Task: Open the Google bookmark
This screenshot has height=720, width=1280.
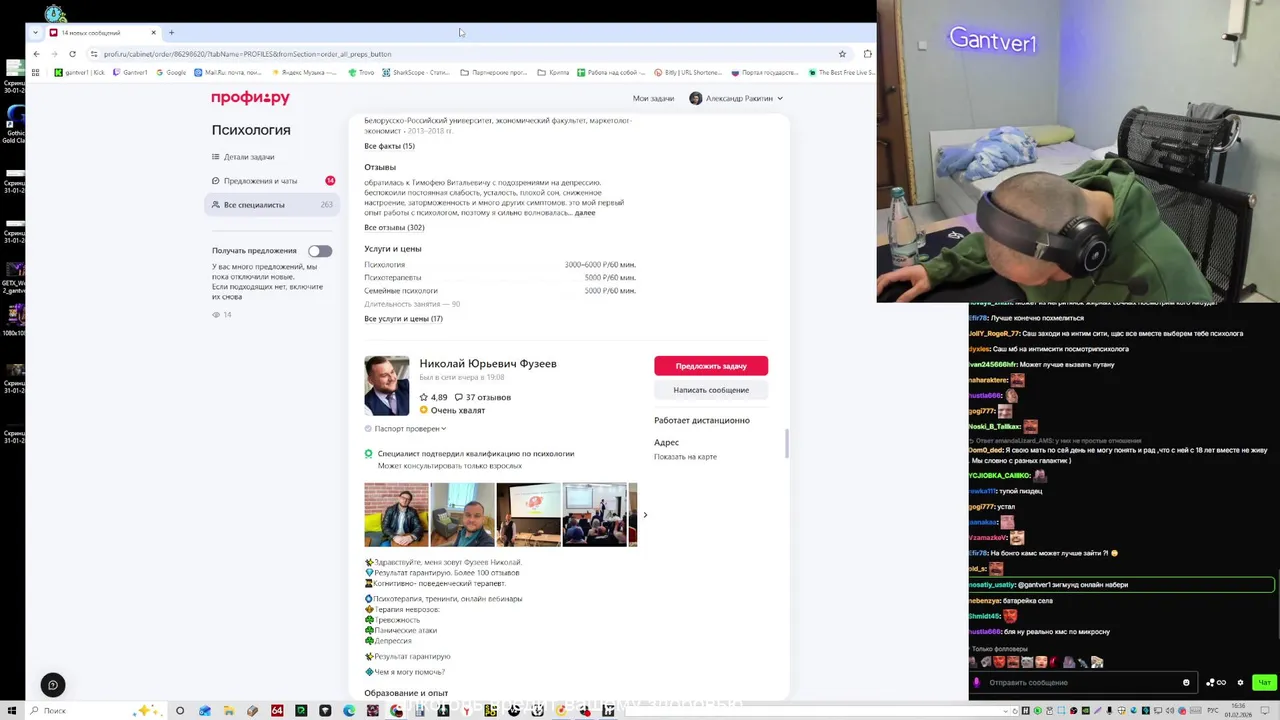Action: [171, 72]
